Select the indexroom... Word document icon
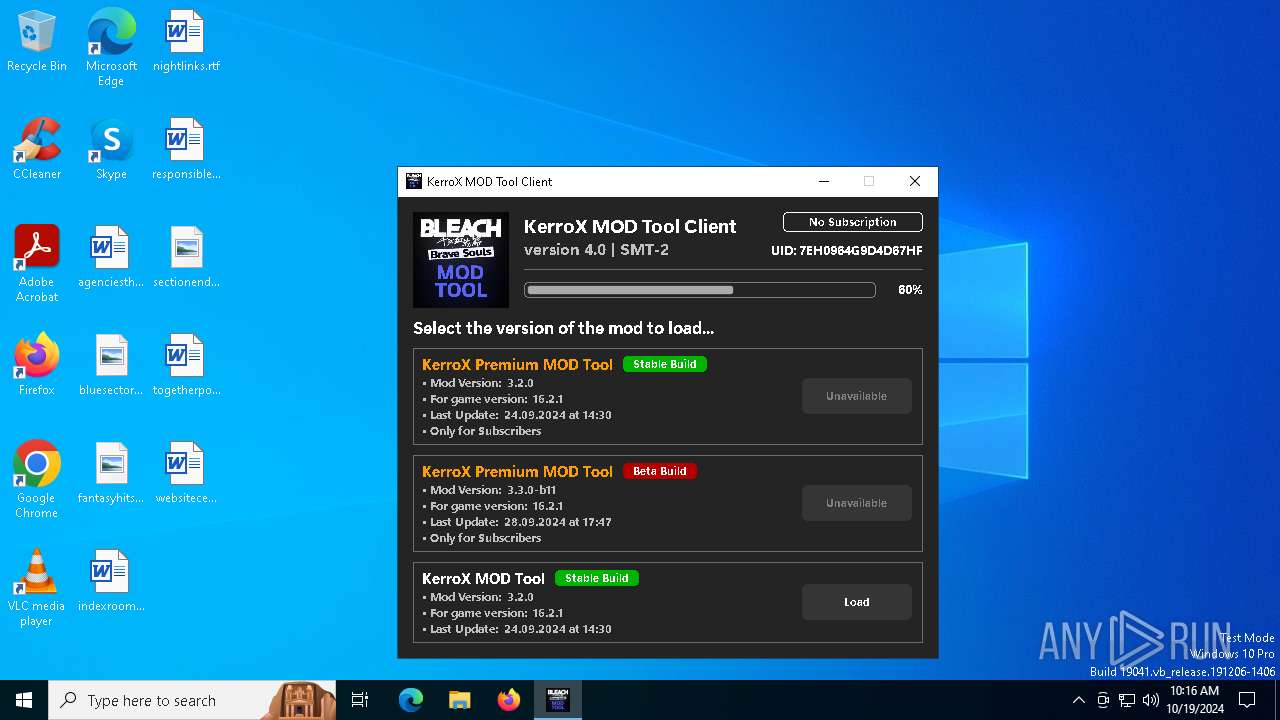Viewport: 1280px width, 720px height. coord(111,582)
